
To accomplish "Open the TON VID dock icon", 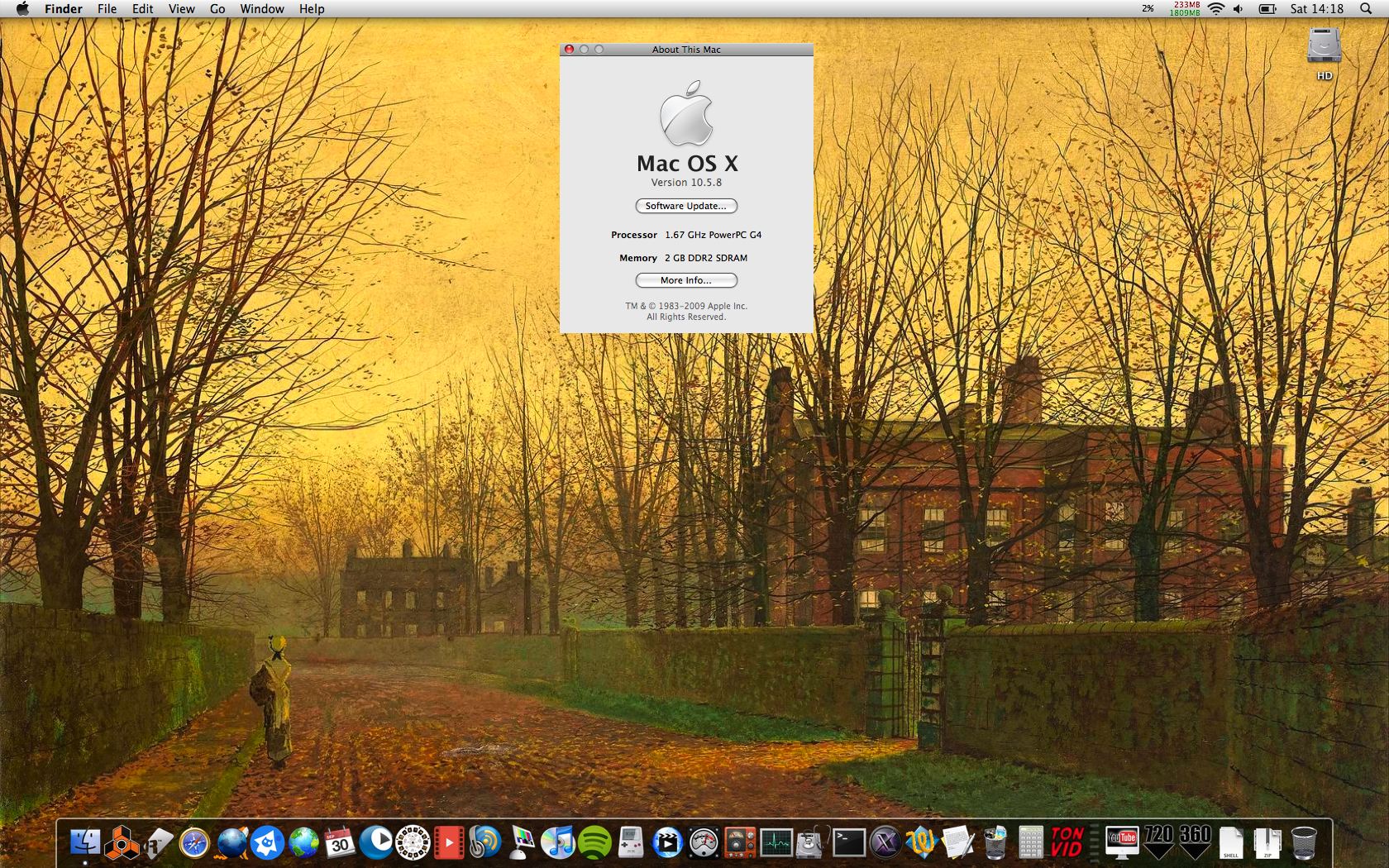I will 1067,842.
